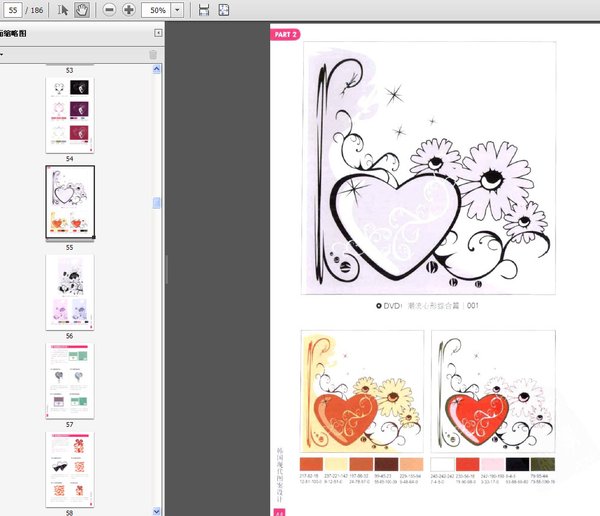Open page 57 thumbnail
This screenshot has height=516, width=600.
point(70,381)
